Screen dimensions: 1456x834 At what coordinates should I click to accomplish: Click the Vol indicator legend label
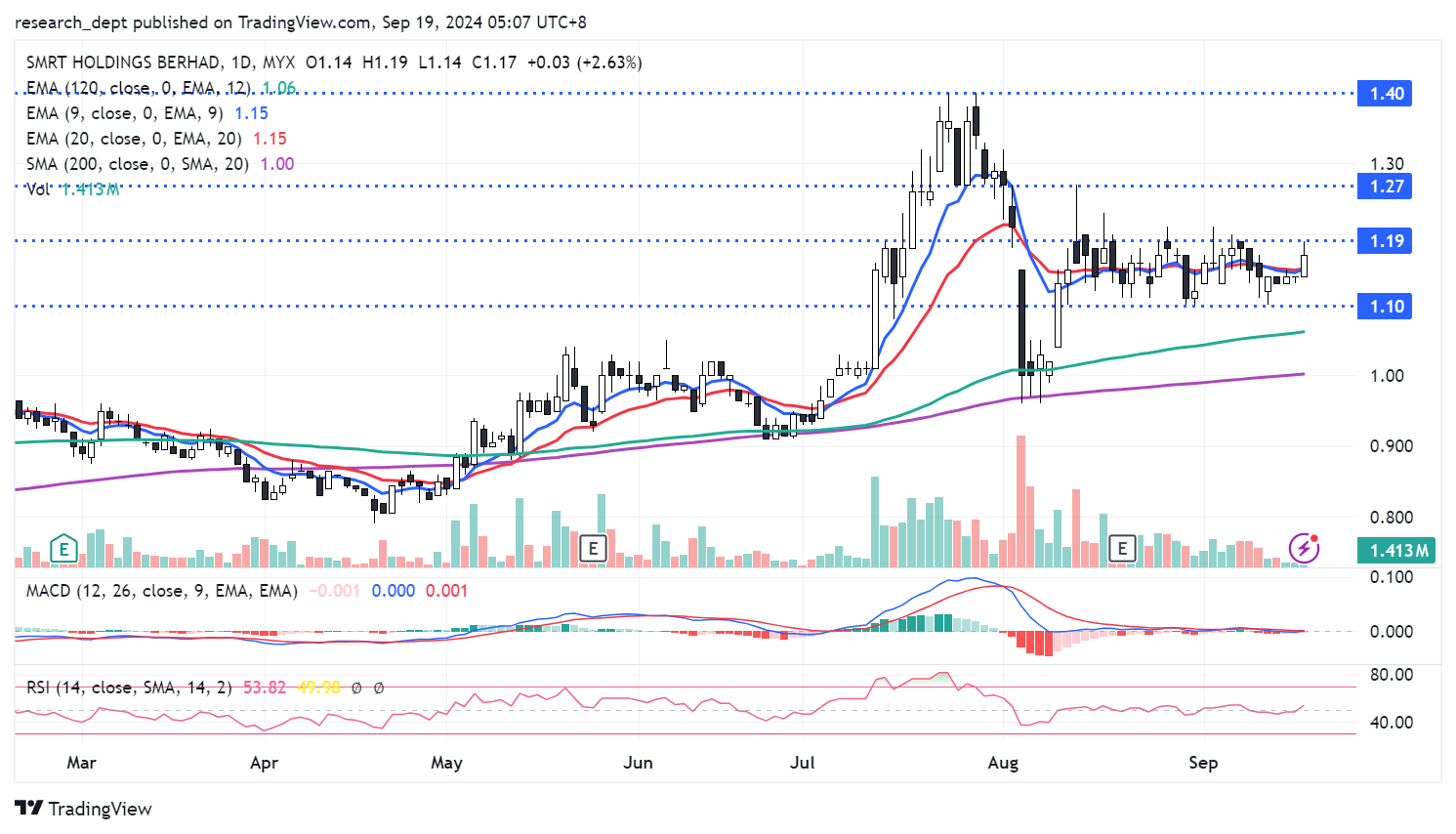(x=38, y=189)
